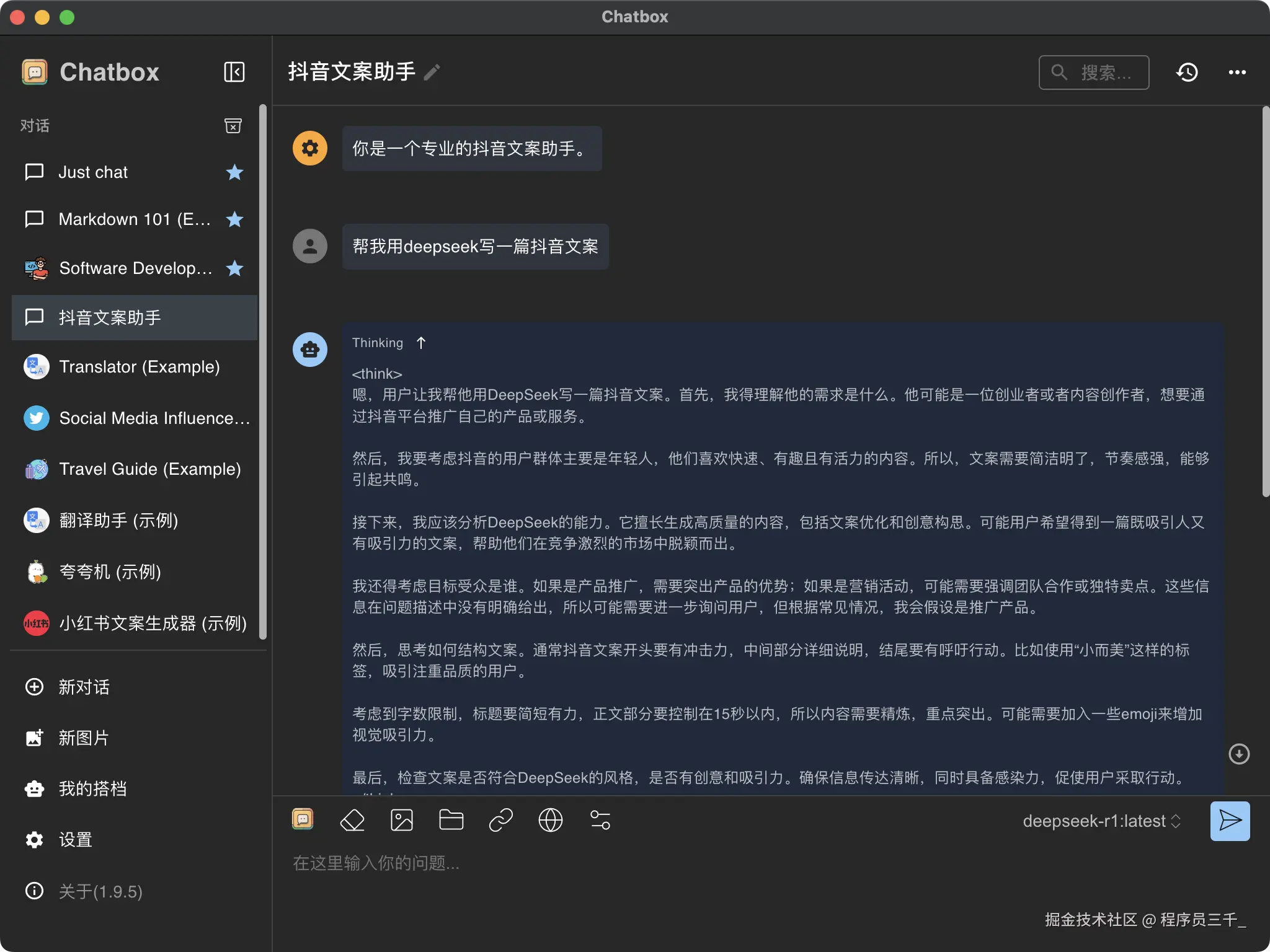Select Translator (Example) conversation

click(x=139, y=367)
